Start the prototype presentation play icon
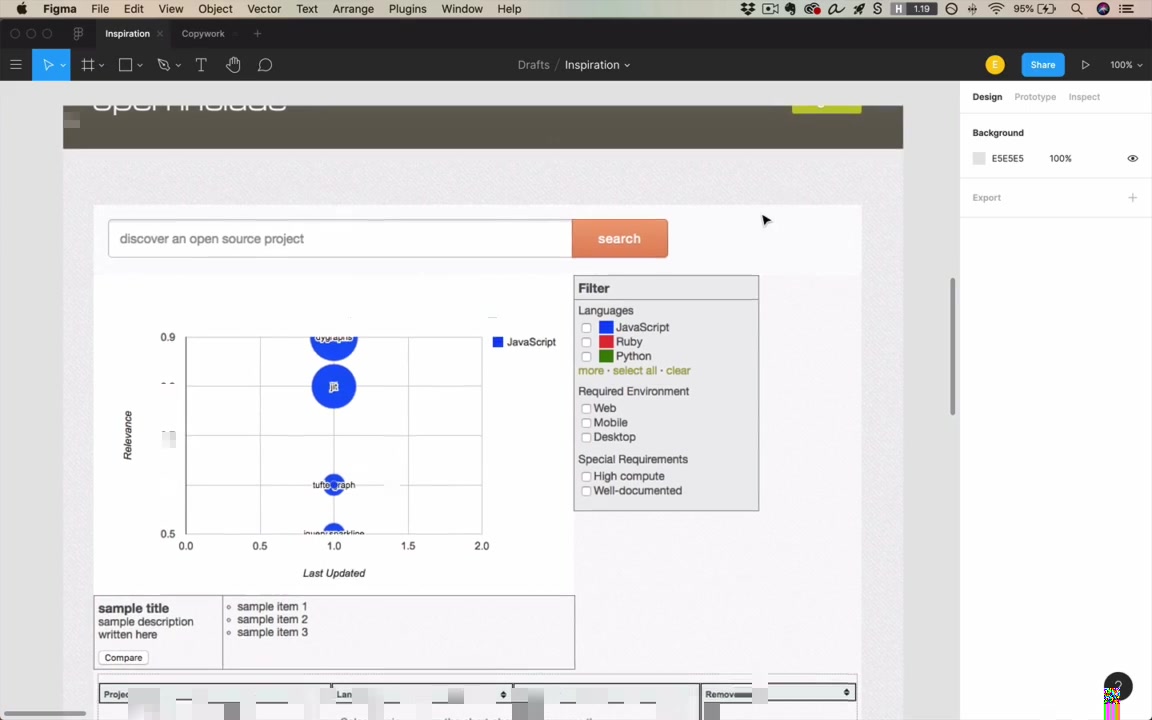 pos(1085,65)
